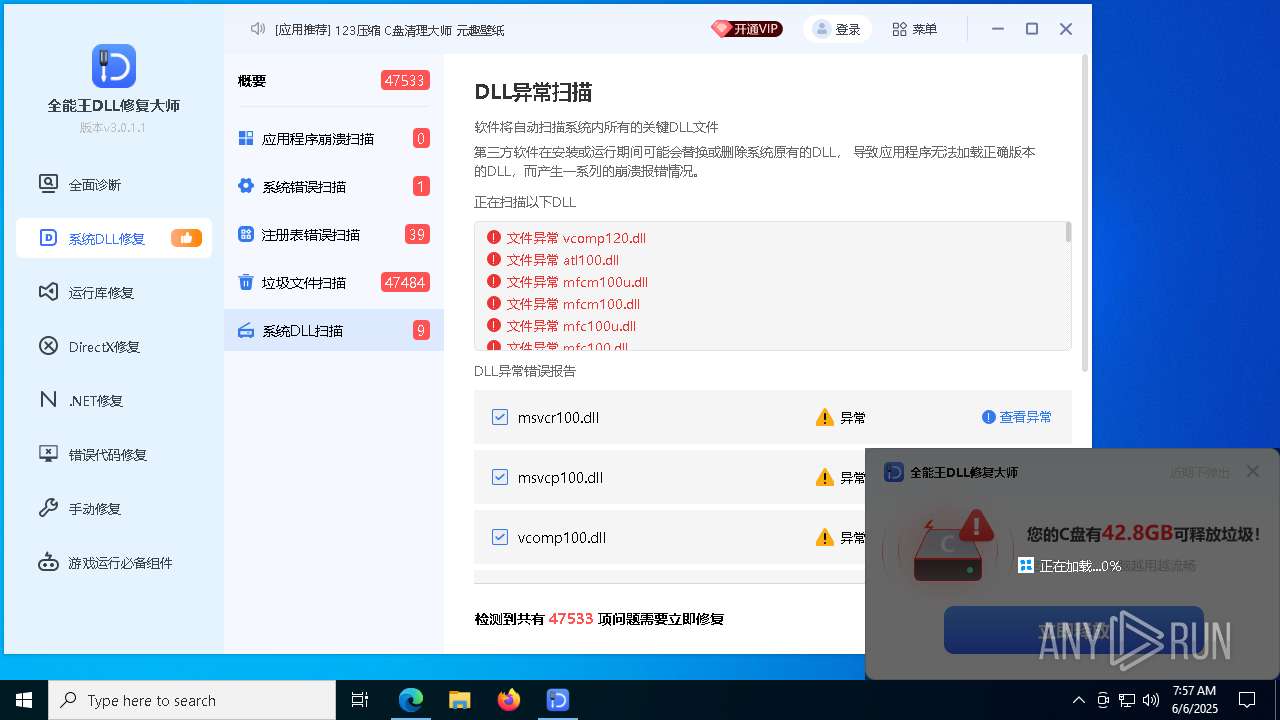Click the 运行库修复 icon
The width and height of the screenshot is (1280, 720).
(x=48, y=292)
